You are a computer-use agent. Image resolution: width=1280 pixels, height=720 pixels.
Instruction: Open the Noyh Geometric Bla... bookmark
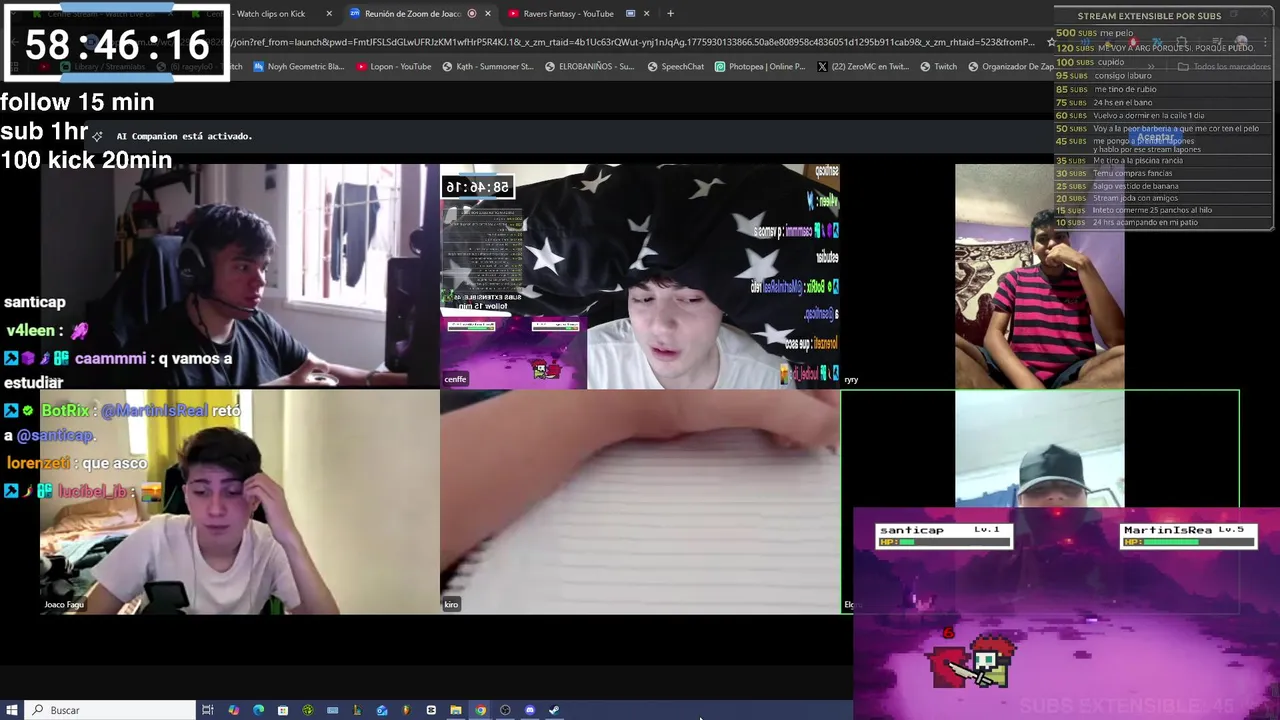[x=298, y=67]
